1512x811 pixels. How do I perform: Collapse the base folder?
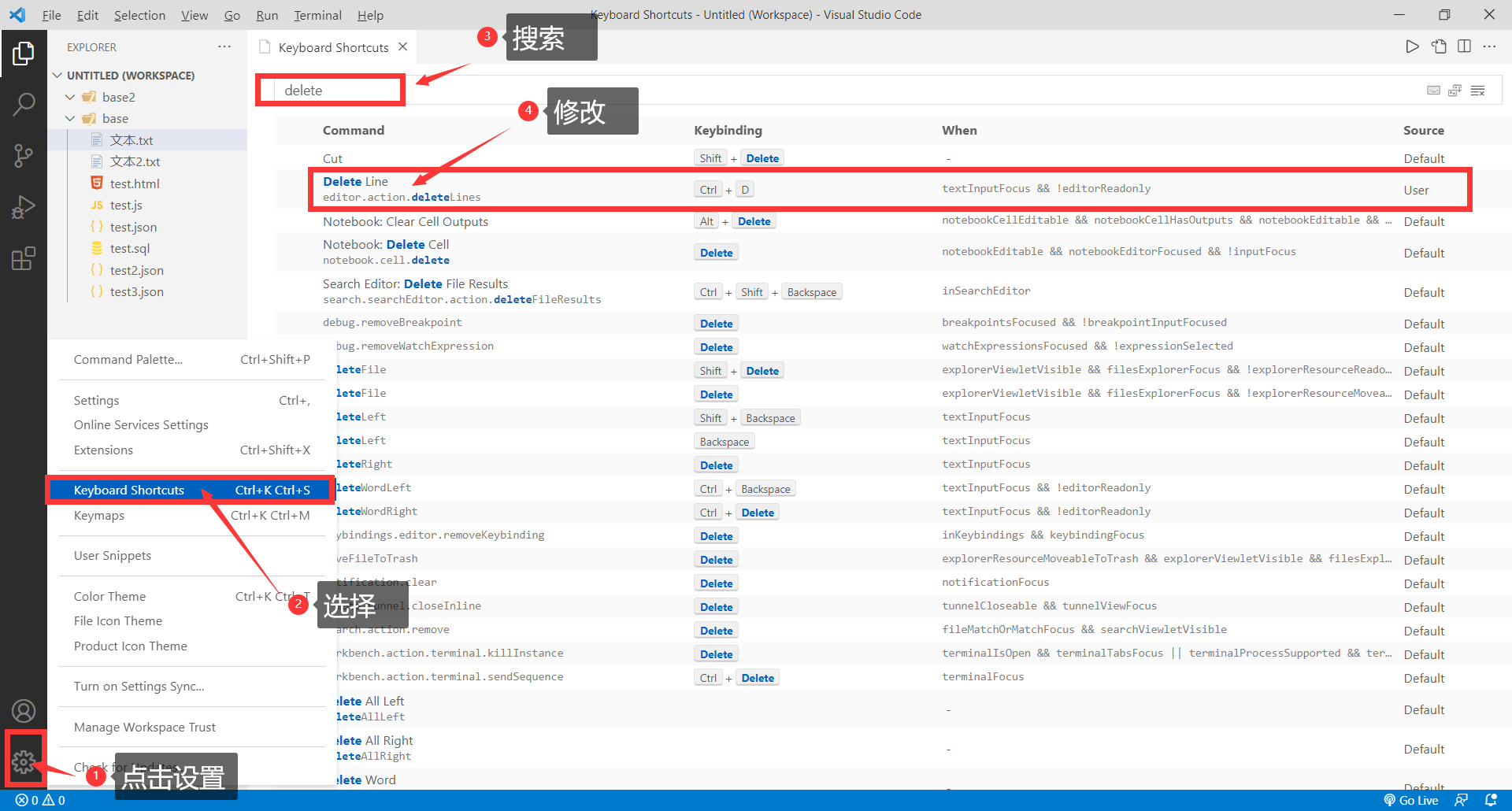click(70, 118)
